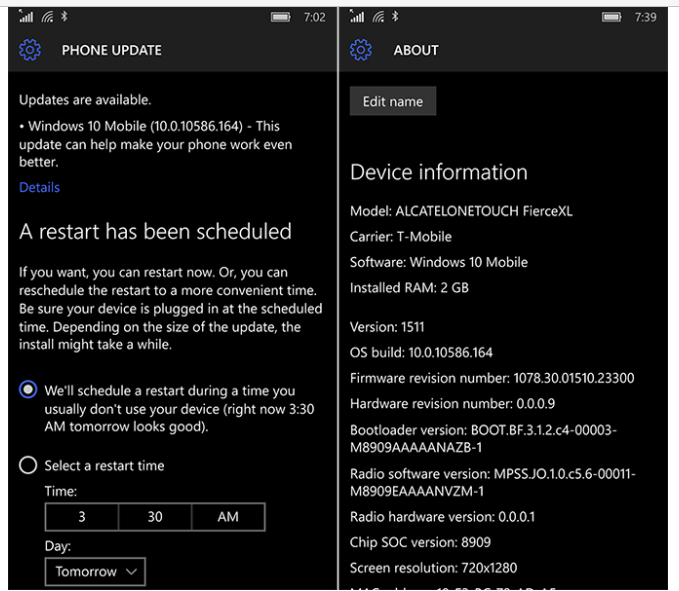Tap the ABOUT page title

tap(416, 50)
